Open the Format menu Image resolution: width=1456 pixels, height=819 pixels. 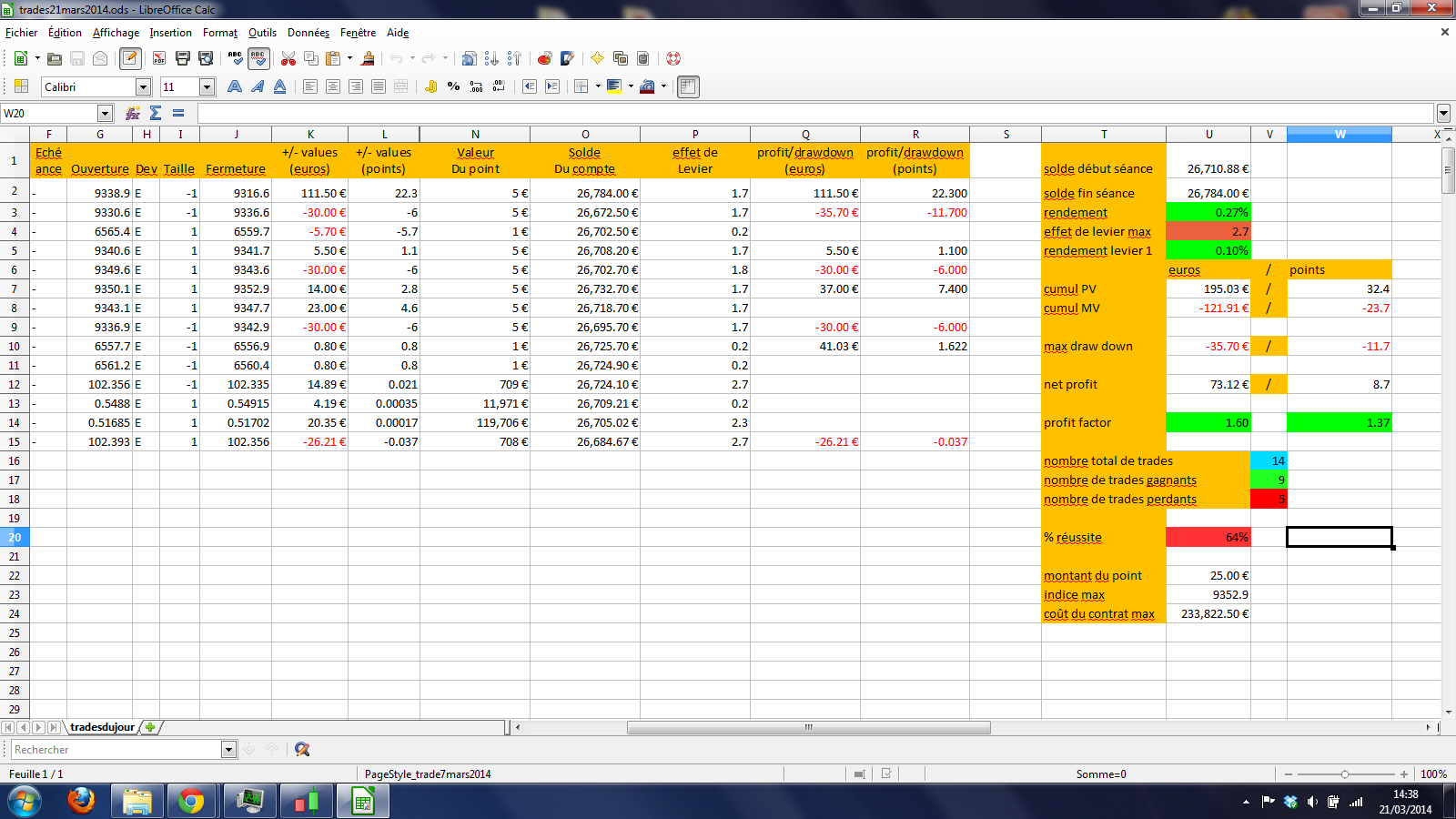click(x=219, y=33)
